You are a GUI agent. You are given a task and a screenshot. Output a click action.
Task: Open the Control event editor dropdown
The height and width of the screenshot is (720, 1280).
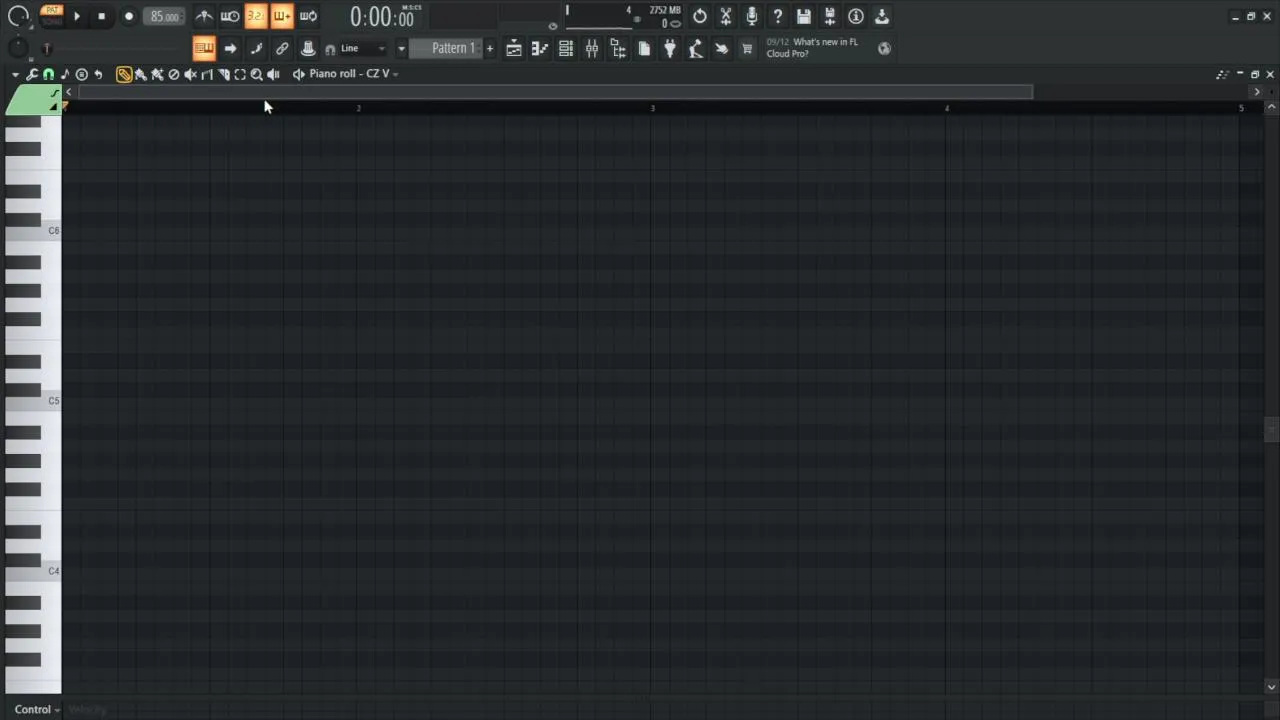coord(35,710)
